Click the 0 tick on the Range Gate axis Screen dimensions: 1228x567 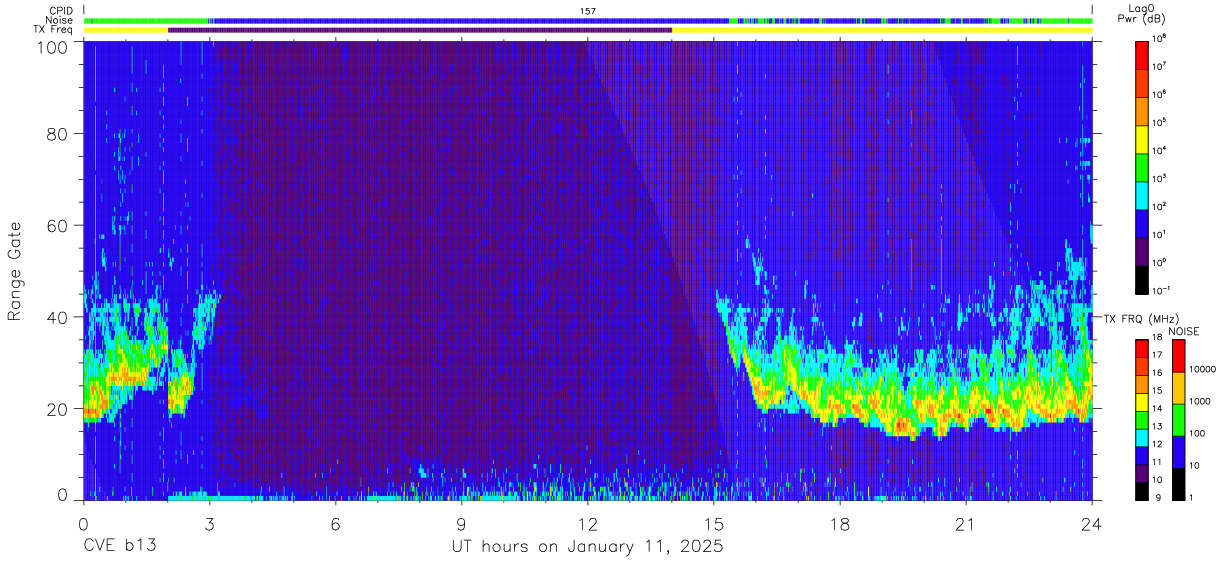[63, 495]
